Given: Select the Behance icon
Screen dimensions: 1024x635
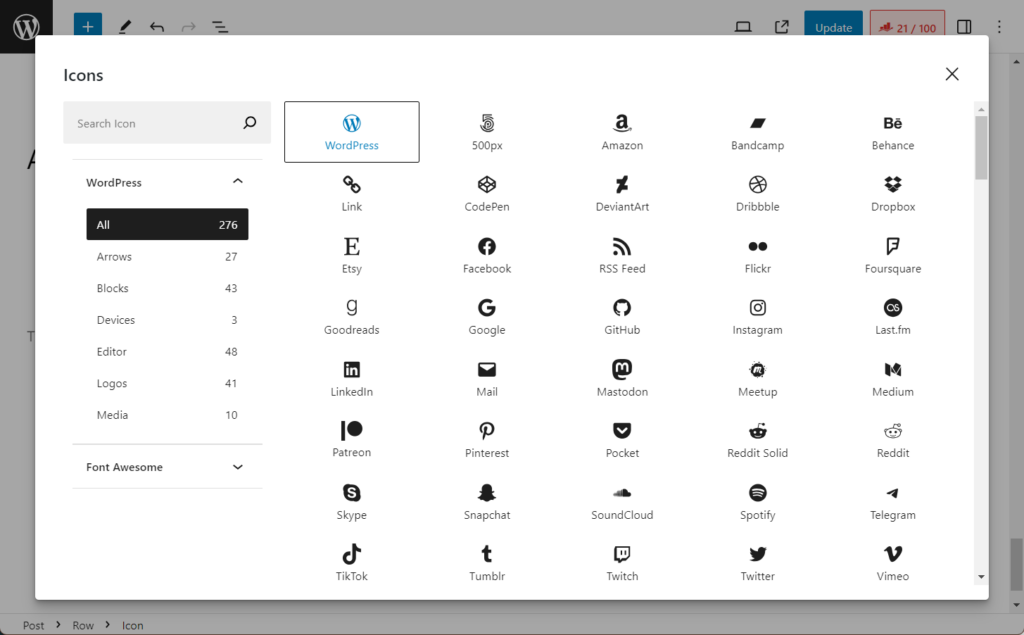Looking at the screenshot, I should 892,130.
